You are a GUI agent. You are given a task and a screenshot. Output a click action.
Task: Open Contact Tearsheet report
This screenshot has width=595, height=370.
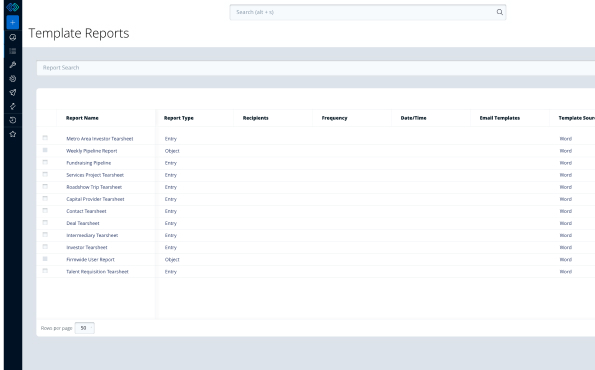pos(86,211)
